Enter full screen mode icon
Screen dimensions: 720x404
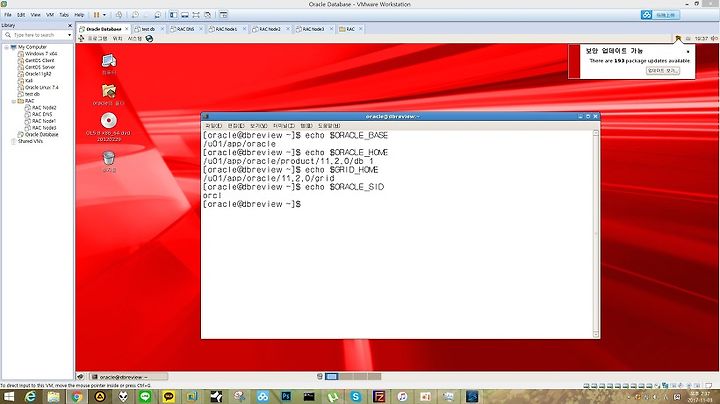(x=196, y=15)
